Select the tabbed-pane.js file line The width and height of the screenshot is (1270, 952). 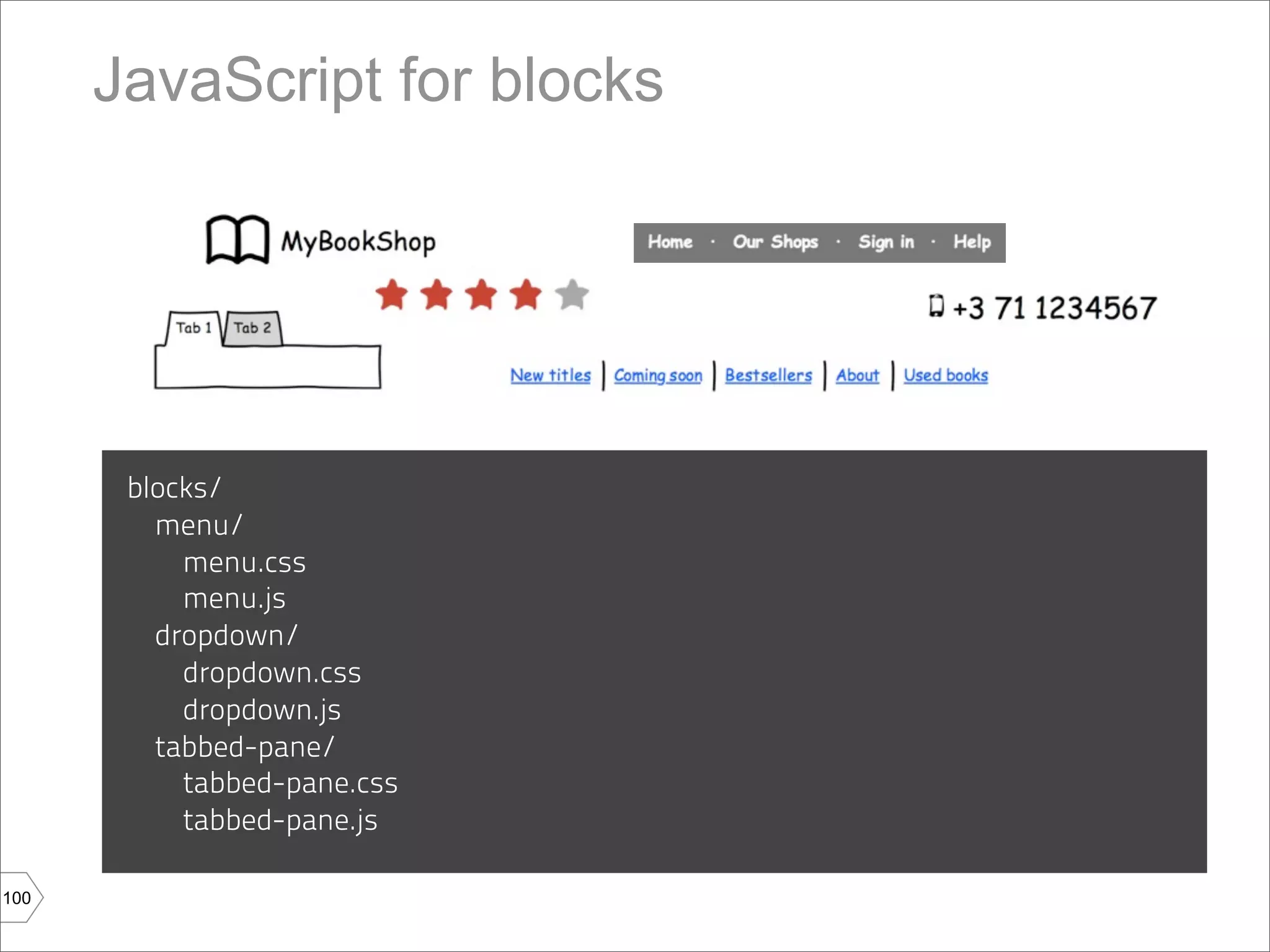(280, 821)
